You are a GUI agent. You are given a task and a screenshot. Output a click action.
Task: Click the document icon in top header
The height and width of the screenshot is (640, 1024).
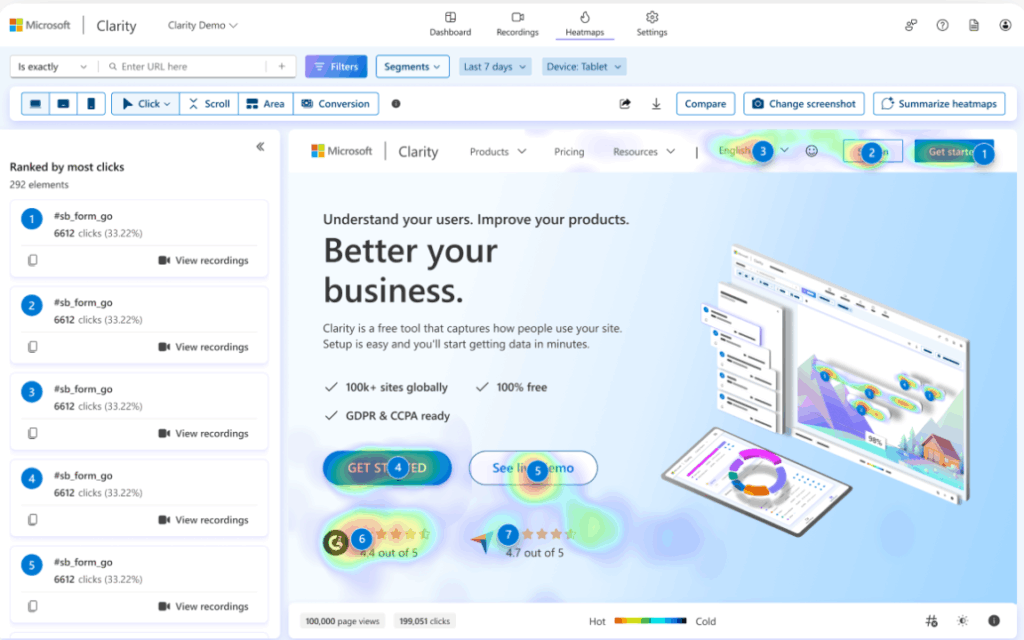pyautogui.click(x=974, y=25)
